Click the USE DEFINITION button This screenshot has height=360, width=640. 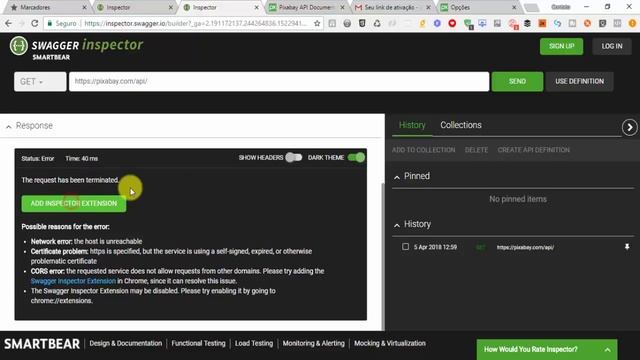point(579,81)
